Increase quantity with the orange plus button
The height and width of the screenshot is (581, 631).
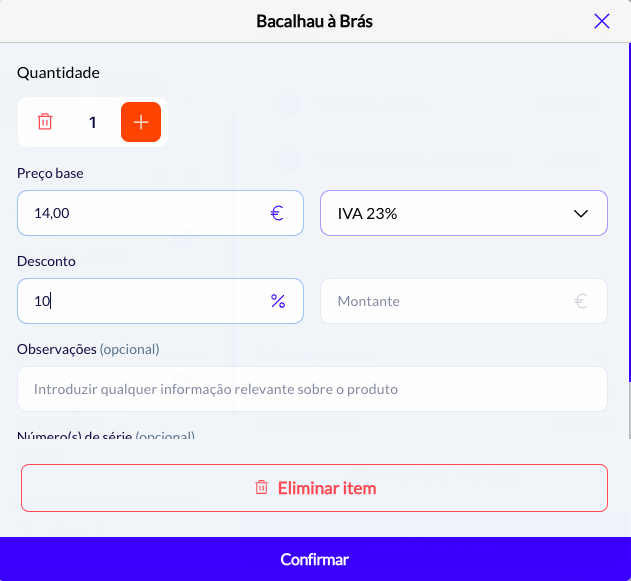(x=141, y=122)
